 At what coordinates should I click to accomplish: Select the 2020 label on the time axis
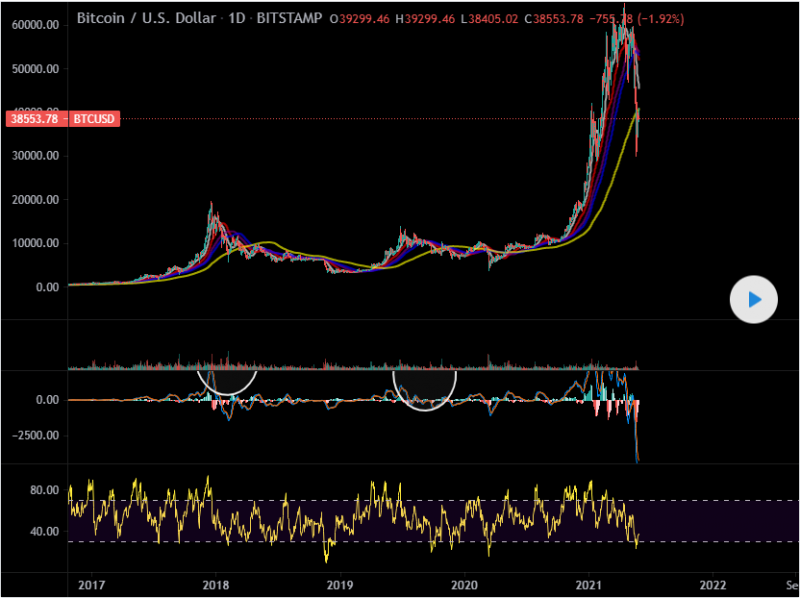pos(465,584)
